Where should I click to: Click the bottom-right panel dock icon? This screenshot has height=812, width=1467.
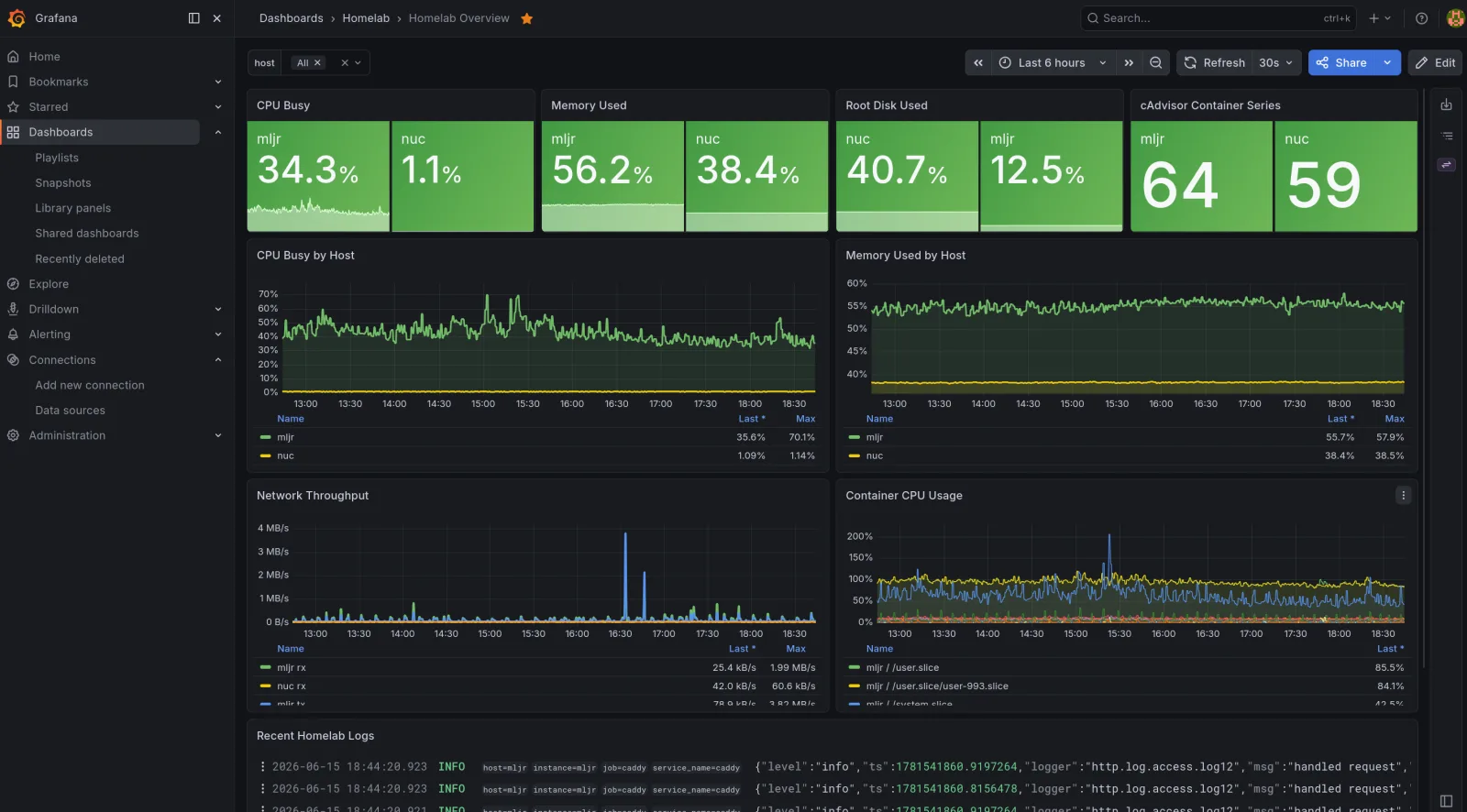point(1446,800)
